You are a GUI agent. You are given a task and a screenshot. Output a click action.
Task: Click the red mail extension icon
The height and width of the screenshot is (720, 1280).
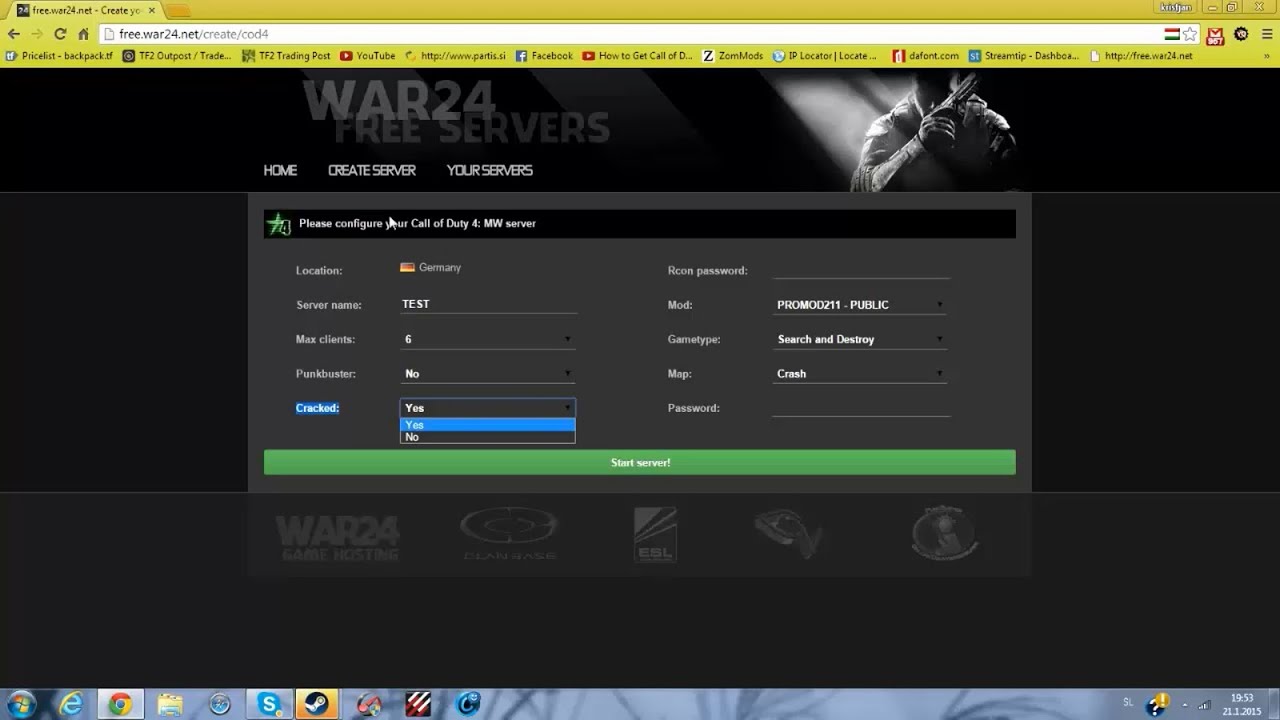point(1215,35)
